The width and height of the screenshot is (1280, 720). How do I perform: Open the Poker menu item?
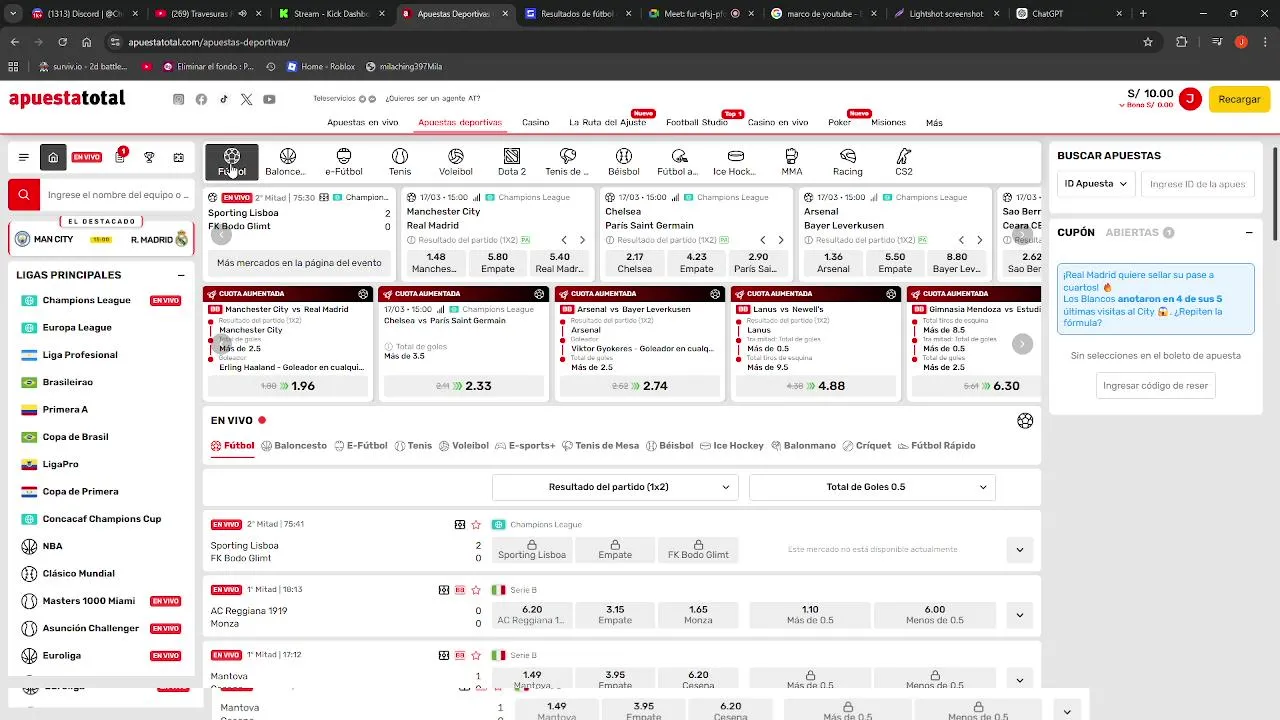click(x=839, y=122)
